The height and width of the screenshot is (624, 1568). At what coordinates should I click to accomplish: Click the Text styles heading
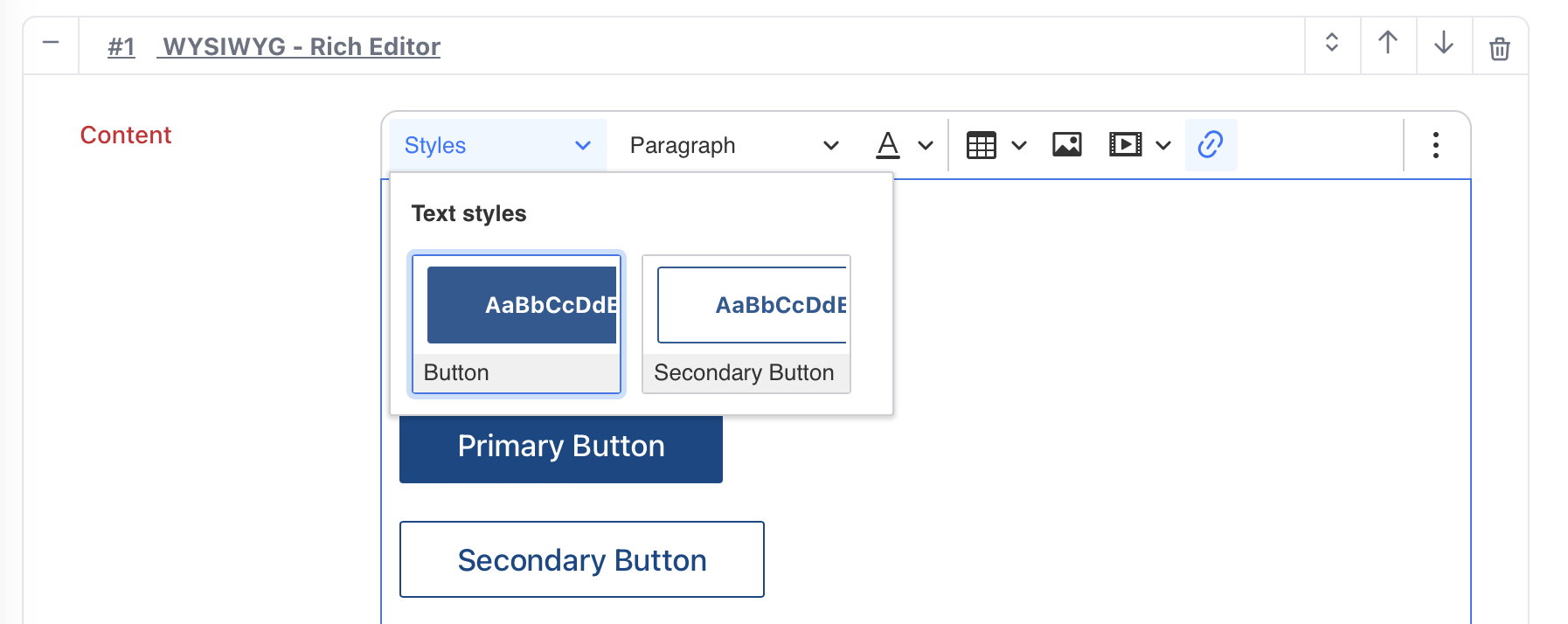468,214
